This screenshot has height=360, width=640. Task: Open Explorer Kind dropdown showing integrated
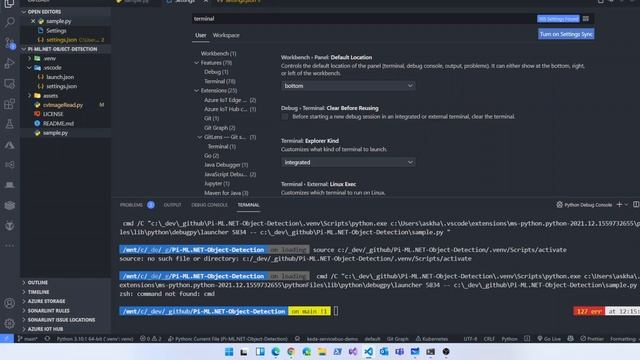[x=348, y=162]
